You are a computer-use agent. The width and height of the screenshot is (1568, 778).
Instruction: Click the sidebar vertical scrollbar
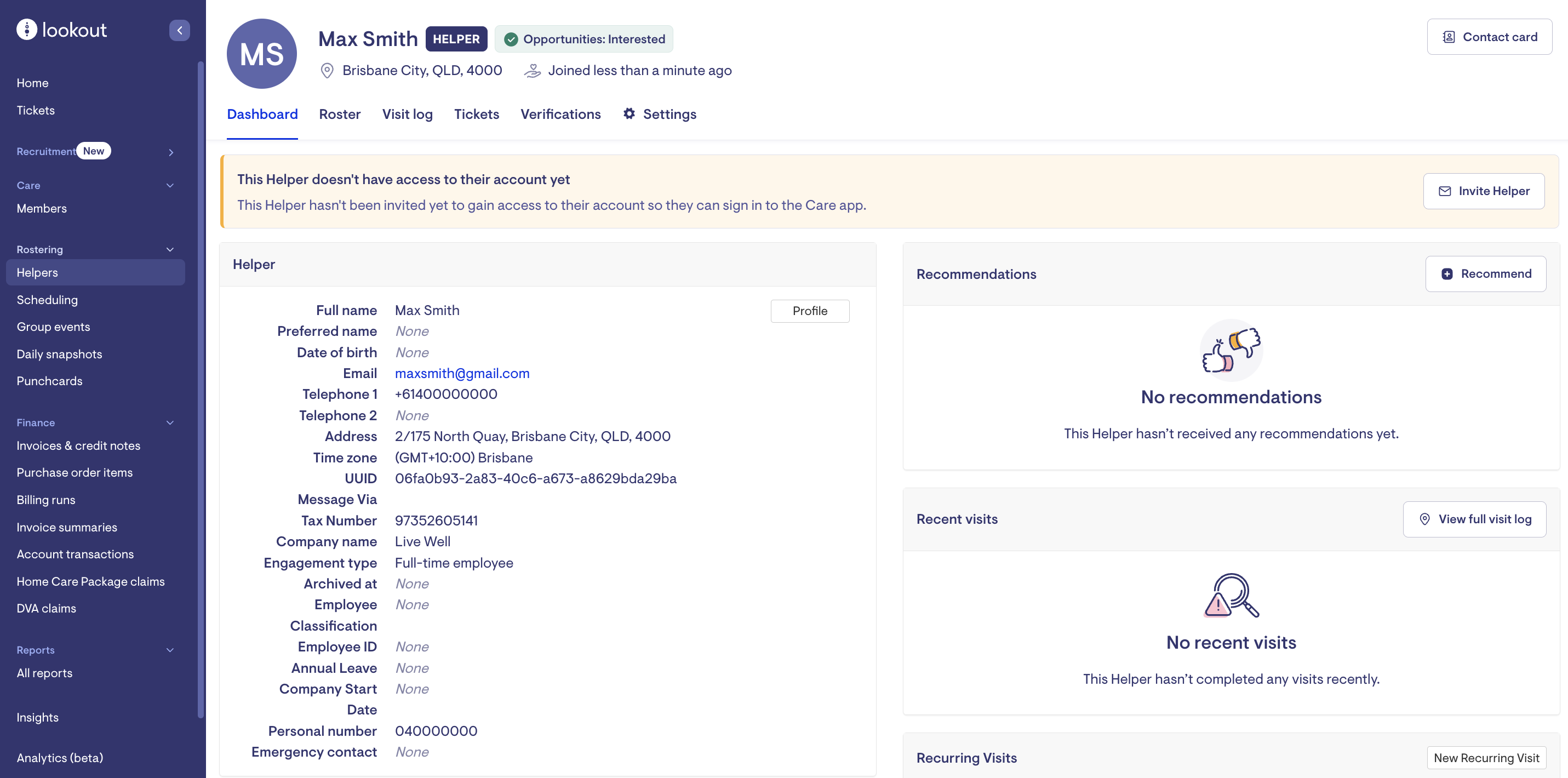[201, 390]
